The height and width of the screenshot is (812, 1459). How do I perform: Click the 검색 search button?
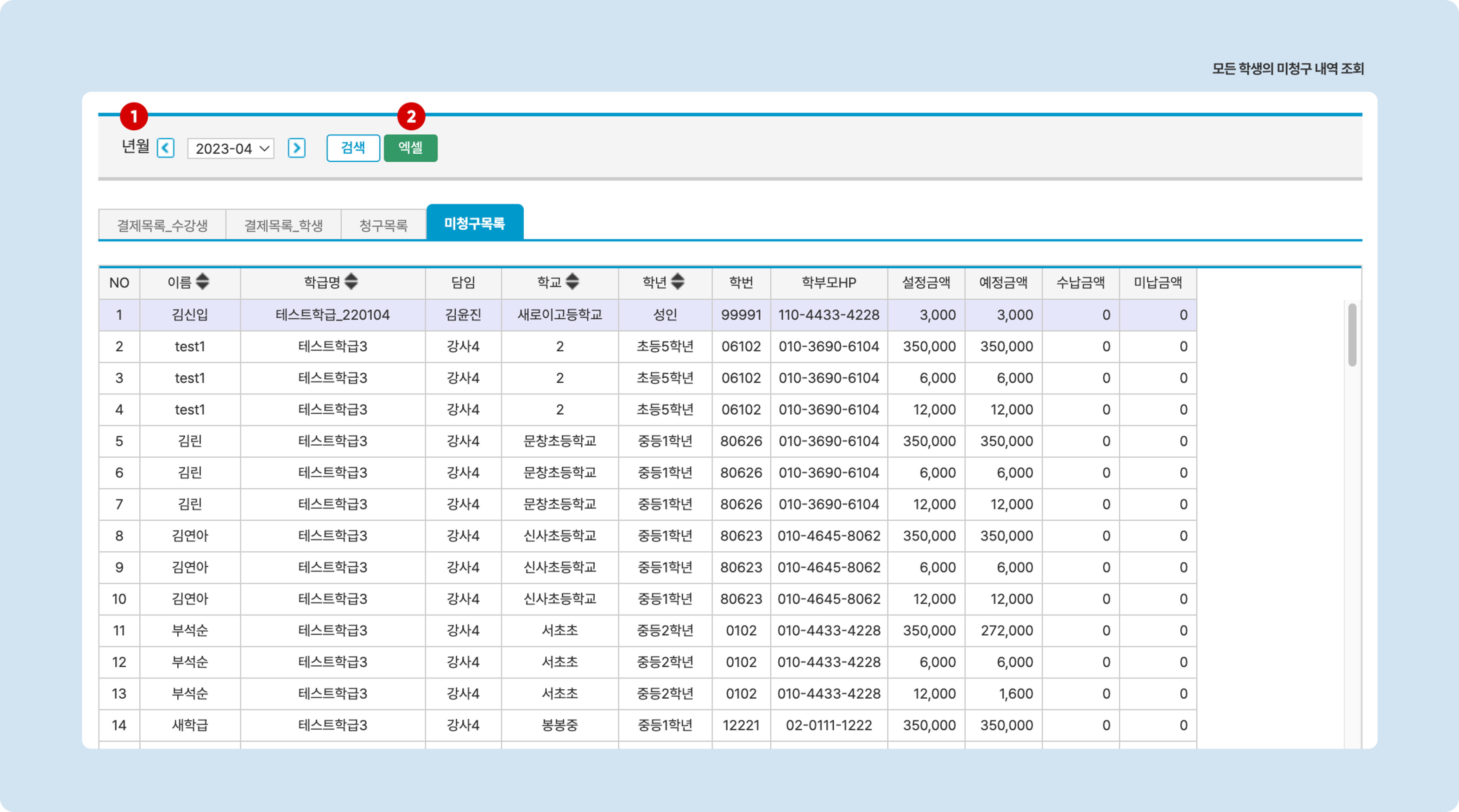[353, 148]
